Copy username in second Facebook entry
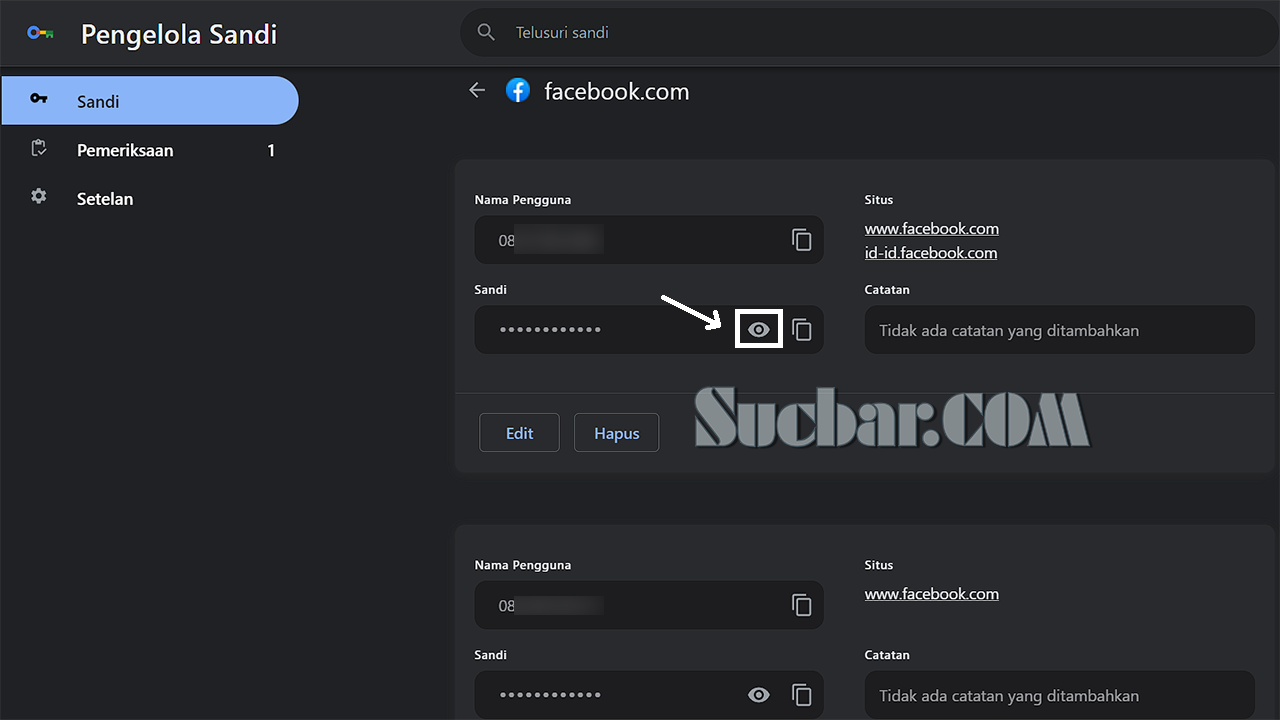 point(801,605)
